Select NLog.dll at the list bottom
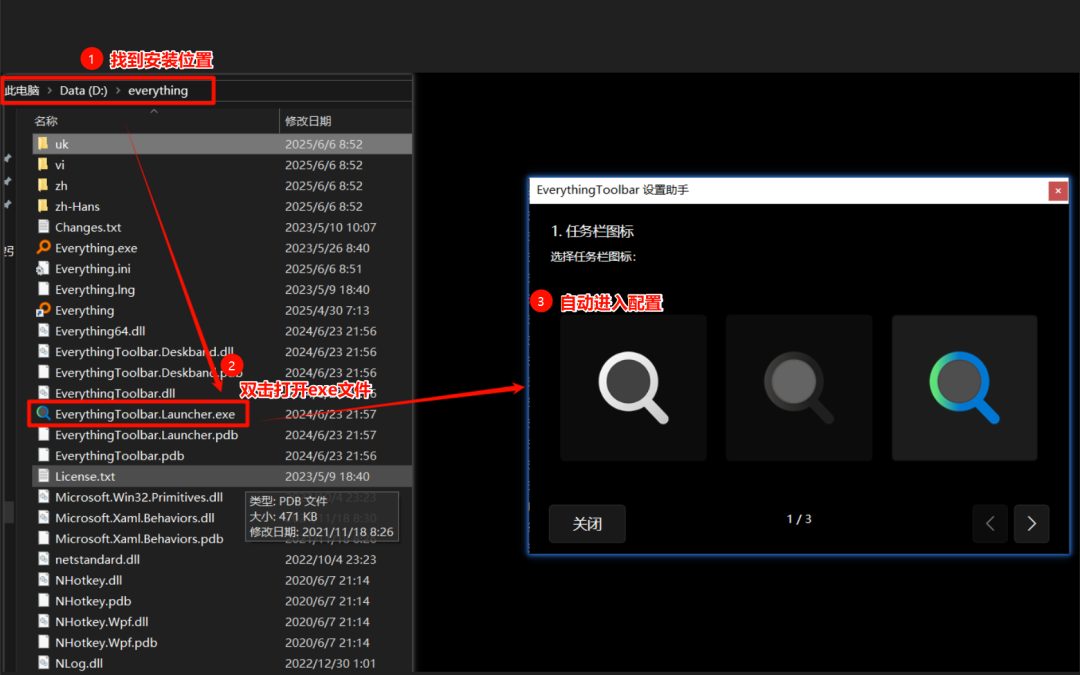 77,662
